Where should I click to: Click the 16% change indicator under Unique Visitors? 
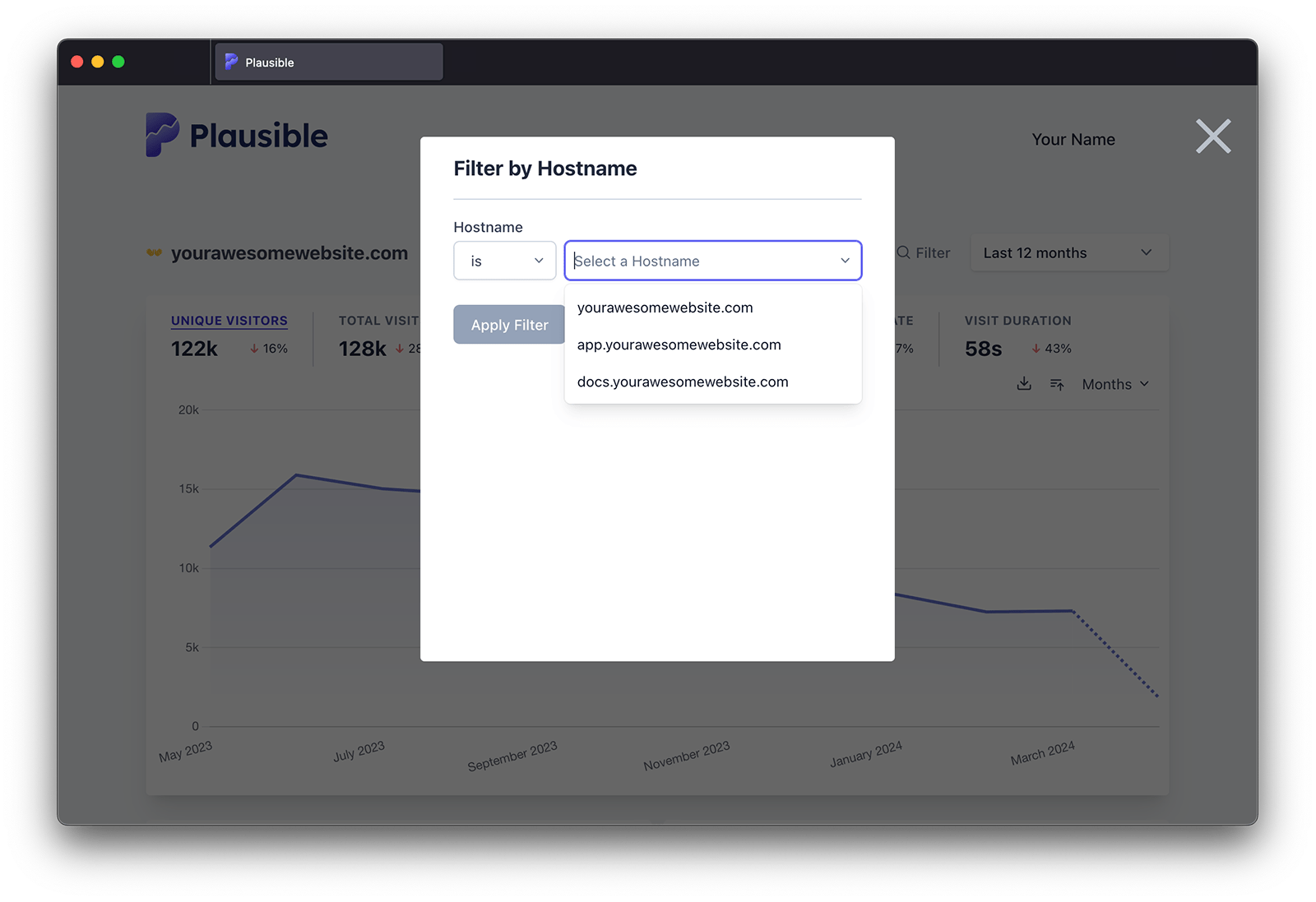click(269, 349)
